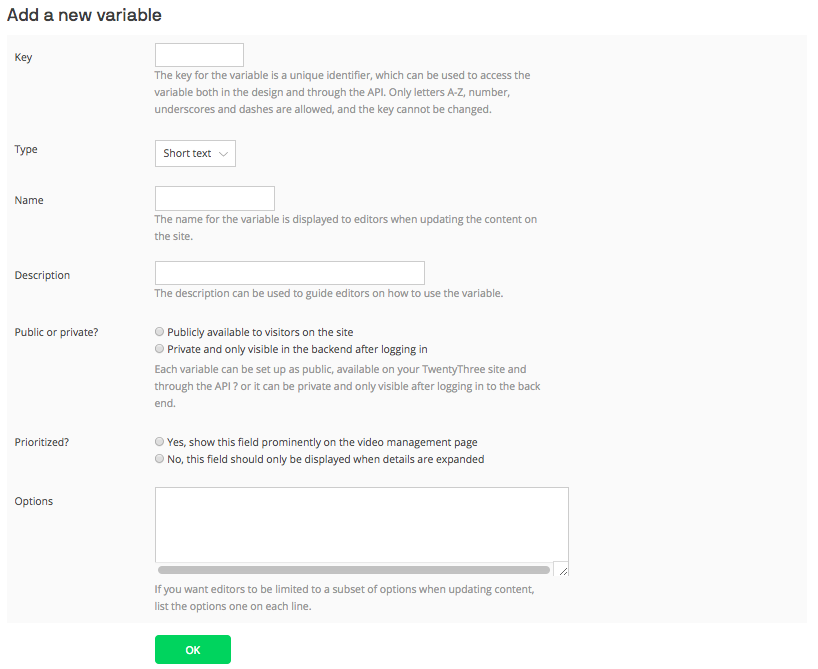Submit the form with the OK button

click(193, 650)
